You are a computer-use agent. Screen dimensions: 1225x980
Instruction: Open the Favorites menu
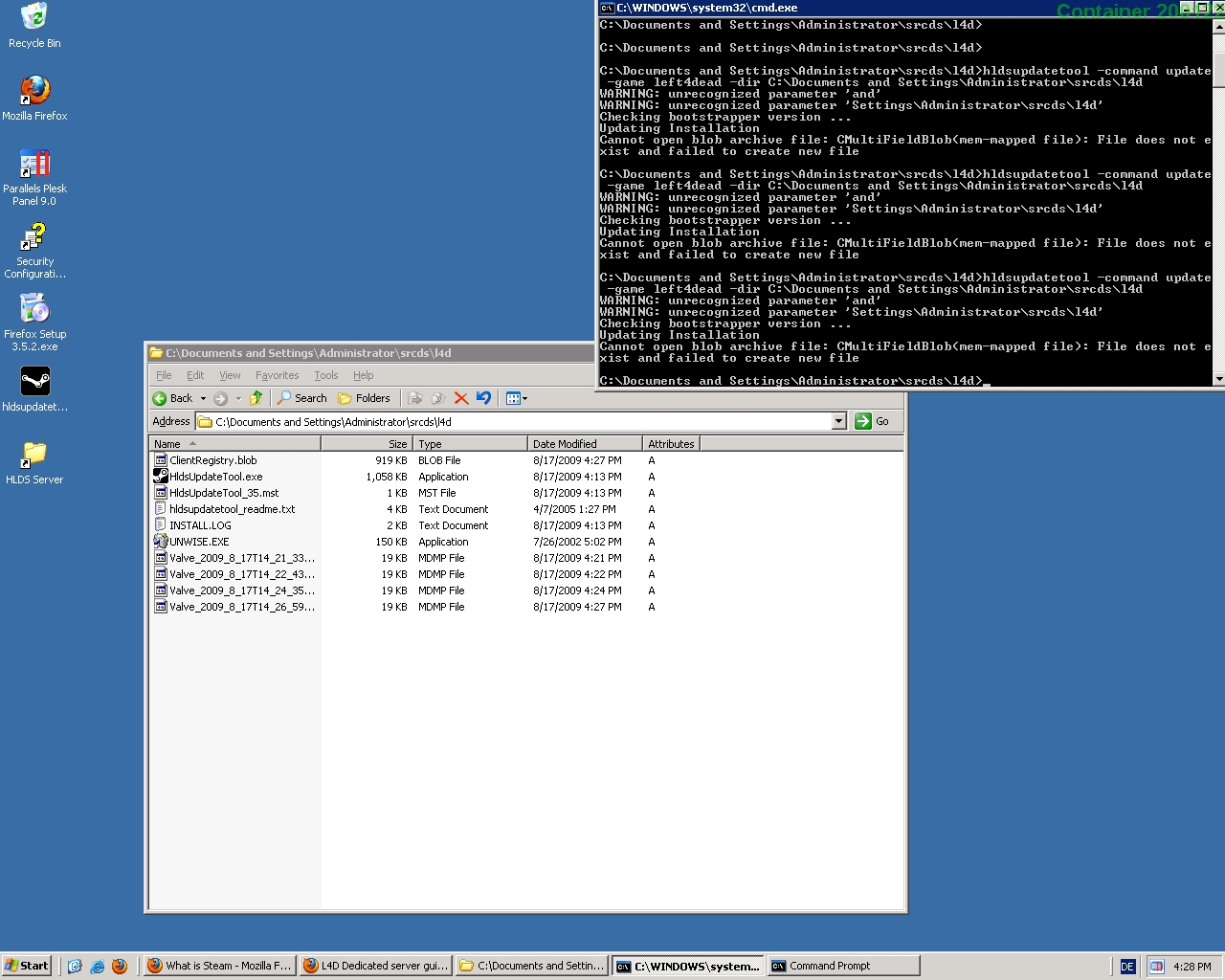click(x=277, y=375)
